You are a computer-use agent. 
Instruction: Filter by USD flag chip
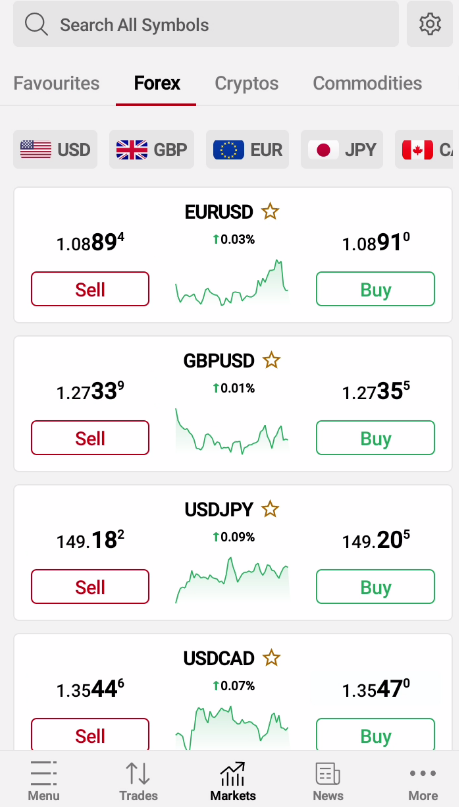click(x=55, y=150)
